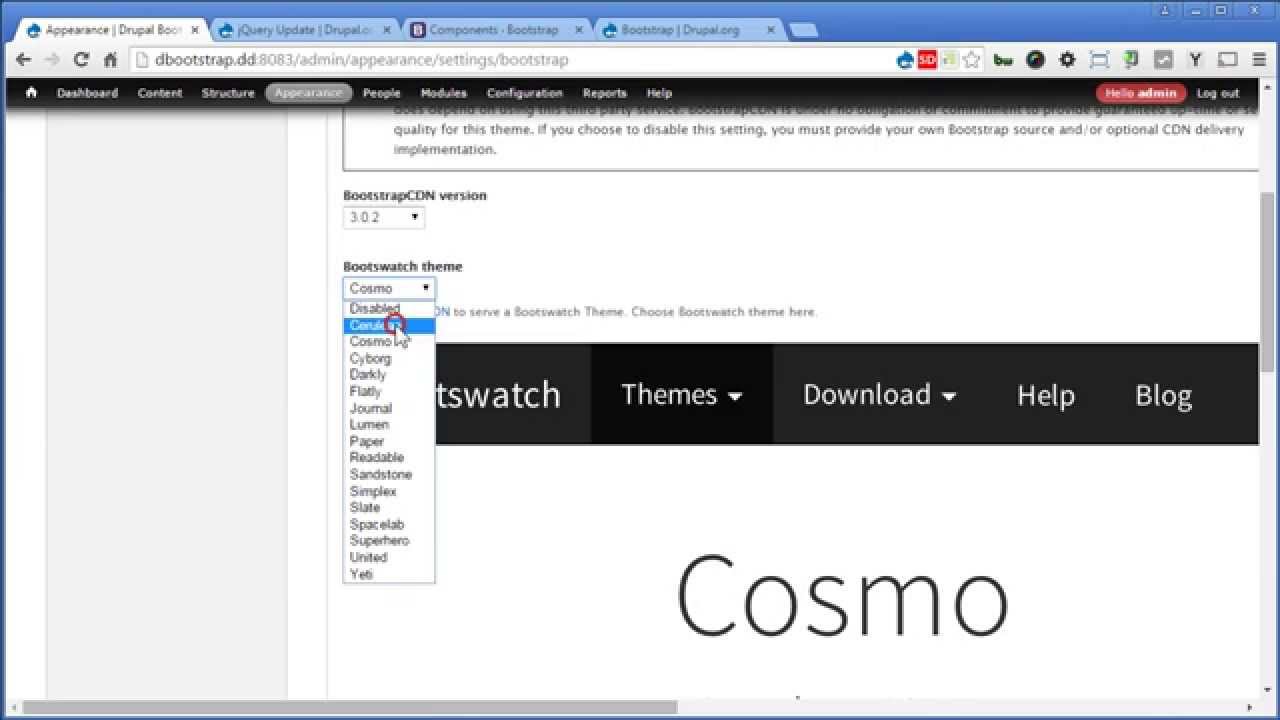Select Cyborg theme option
1280x720 pixels.
click(389, 358)
